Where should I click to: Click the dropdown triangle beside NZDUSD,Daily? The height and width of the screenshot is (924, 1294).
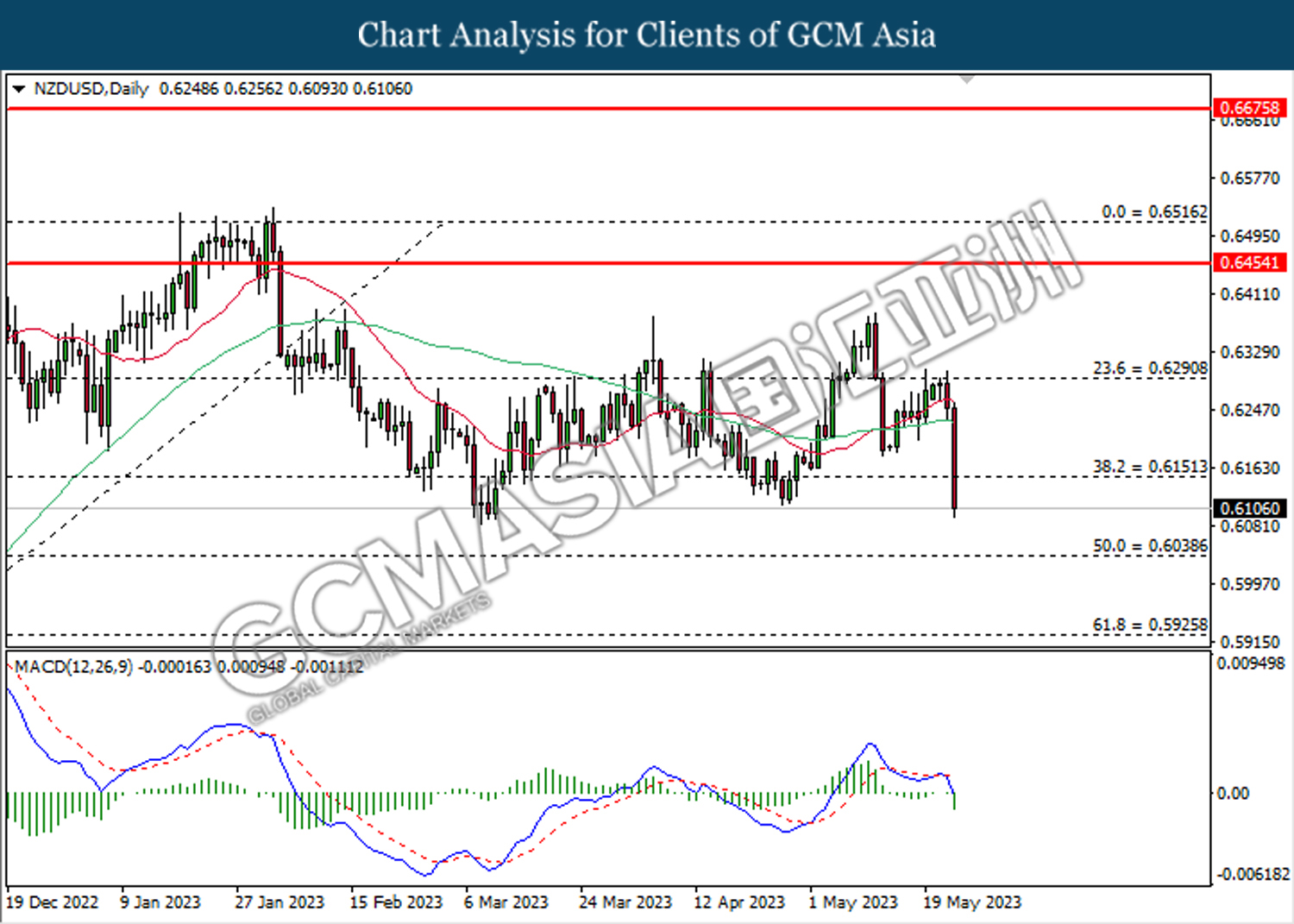click(x=19, y=89)
